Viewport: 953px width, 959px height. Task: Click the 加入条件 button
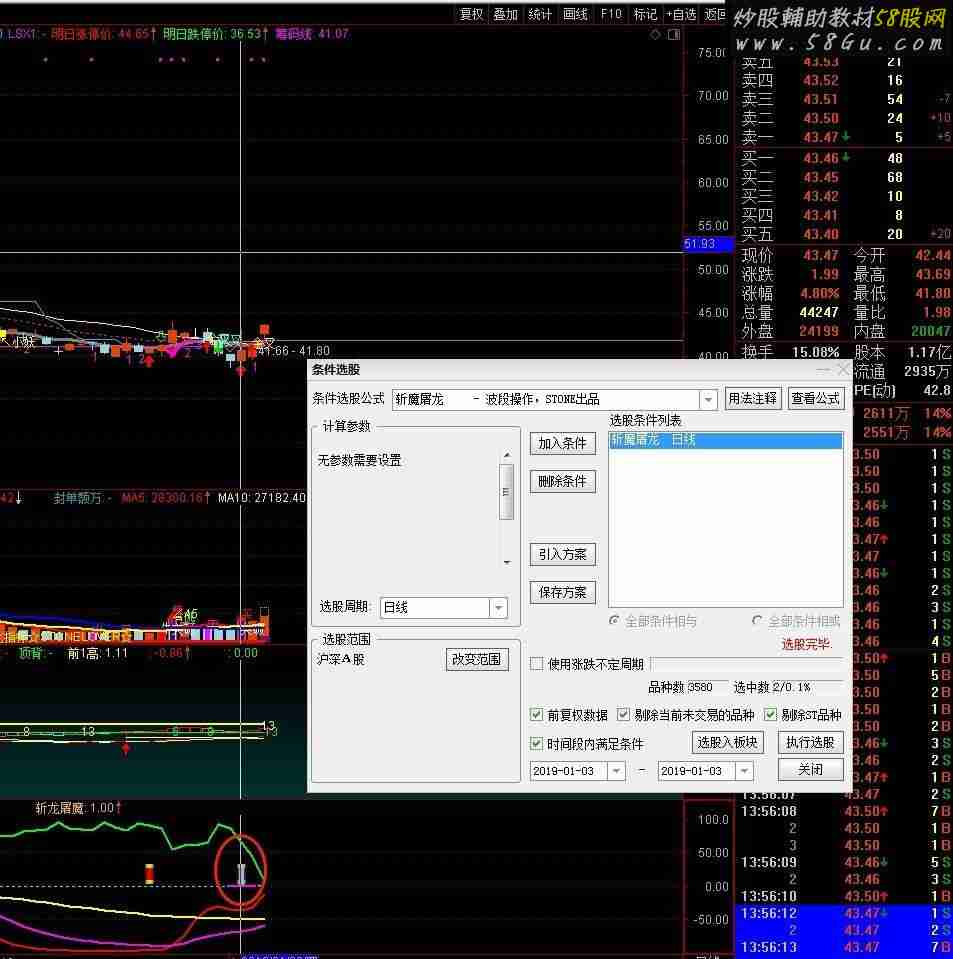click(x=563, y=443)
